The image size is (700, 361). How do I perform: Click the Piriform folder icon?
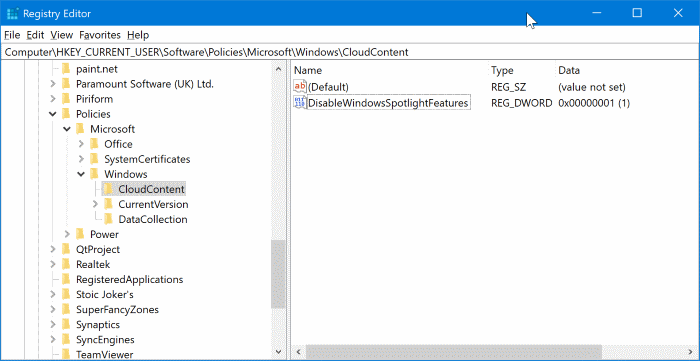(x=66, y=99)
